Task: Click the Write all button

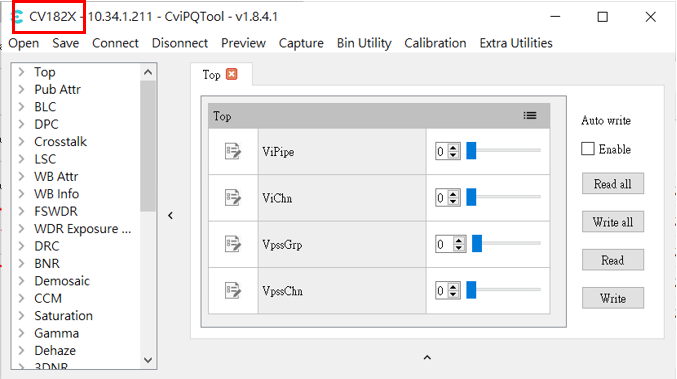Action: (613, 222)
